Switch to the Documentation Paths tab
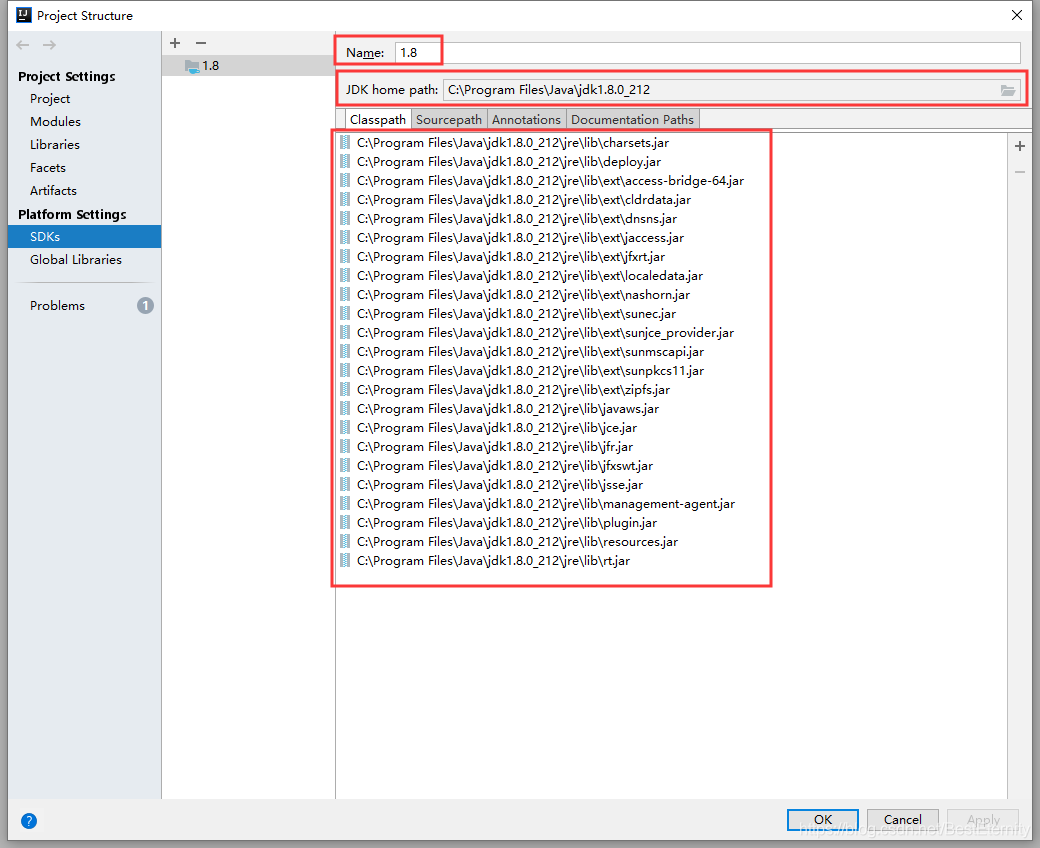 632,119
